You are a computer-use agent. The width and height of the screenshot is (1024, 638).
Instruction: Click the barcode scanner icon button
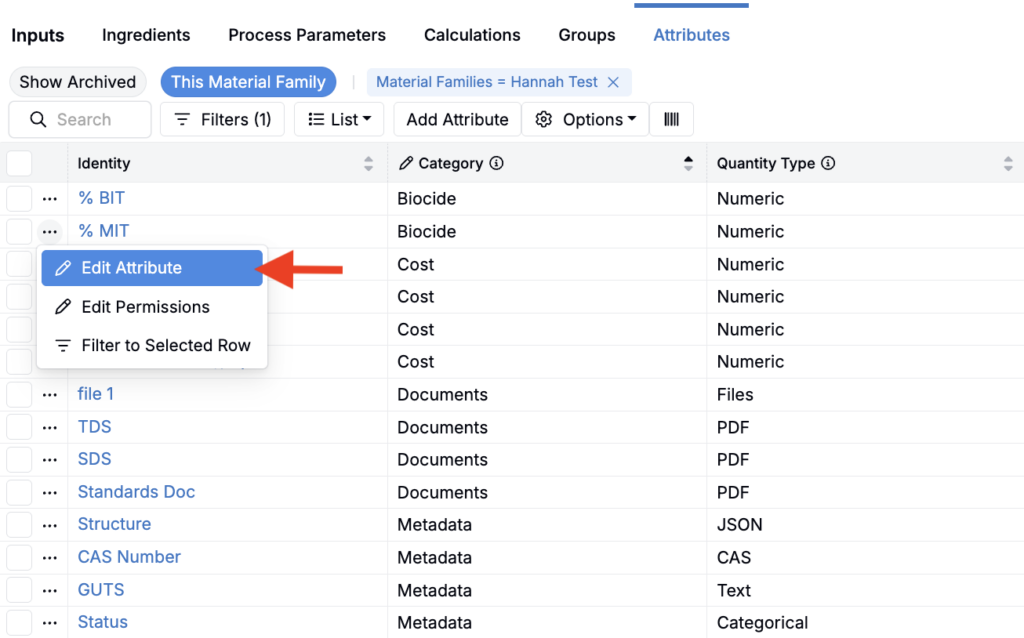671,119
